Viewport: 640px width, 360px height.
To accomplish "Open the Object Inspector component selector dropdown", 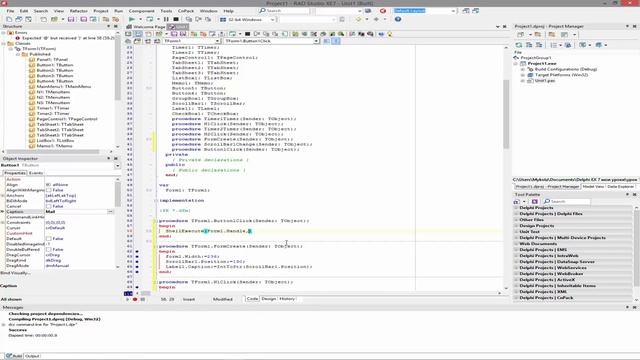I will [118, 166].
